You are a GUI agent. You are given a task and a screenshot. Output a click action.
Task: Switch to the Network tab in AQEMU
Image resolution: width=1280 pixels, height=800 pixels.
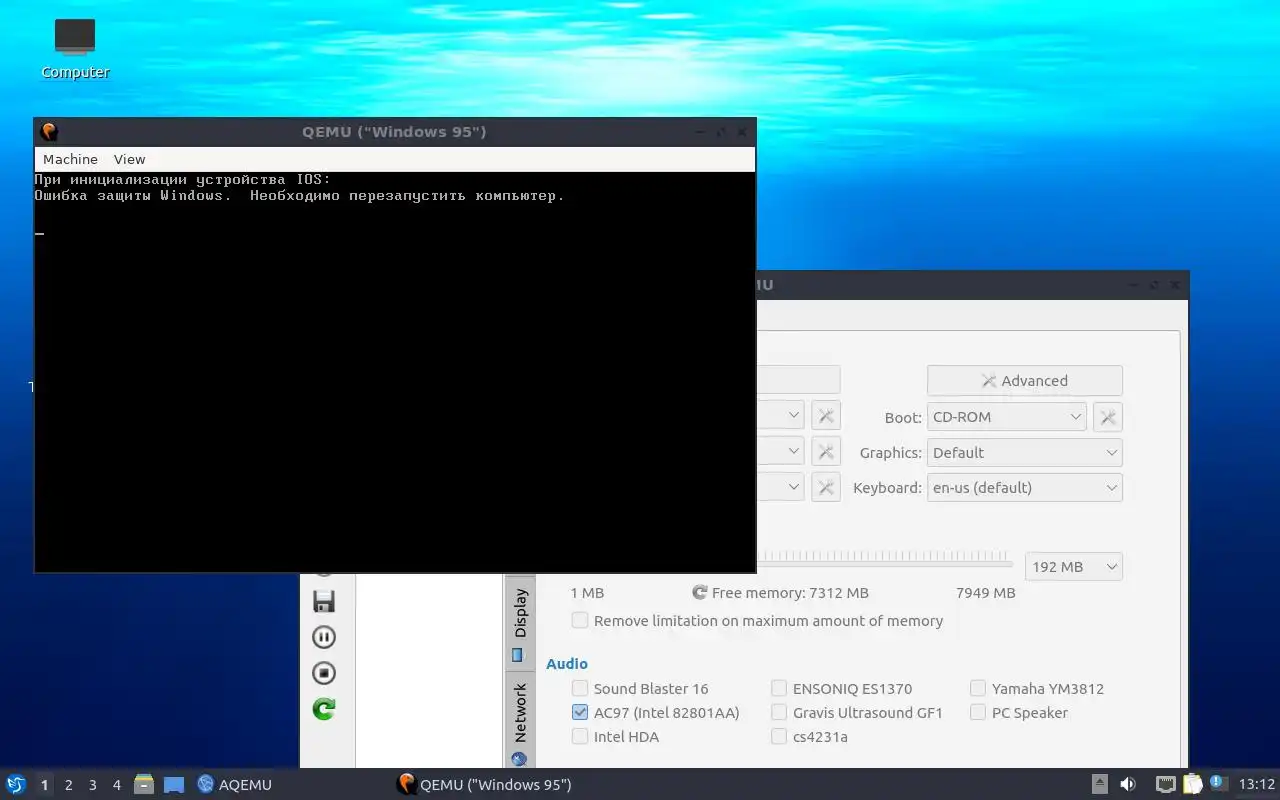click(520, 720)
